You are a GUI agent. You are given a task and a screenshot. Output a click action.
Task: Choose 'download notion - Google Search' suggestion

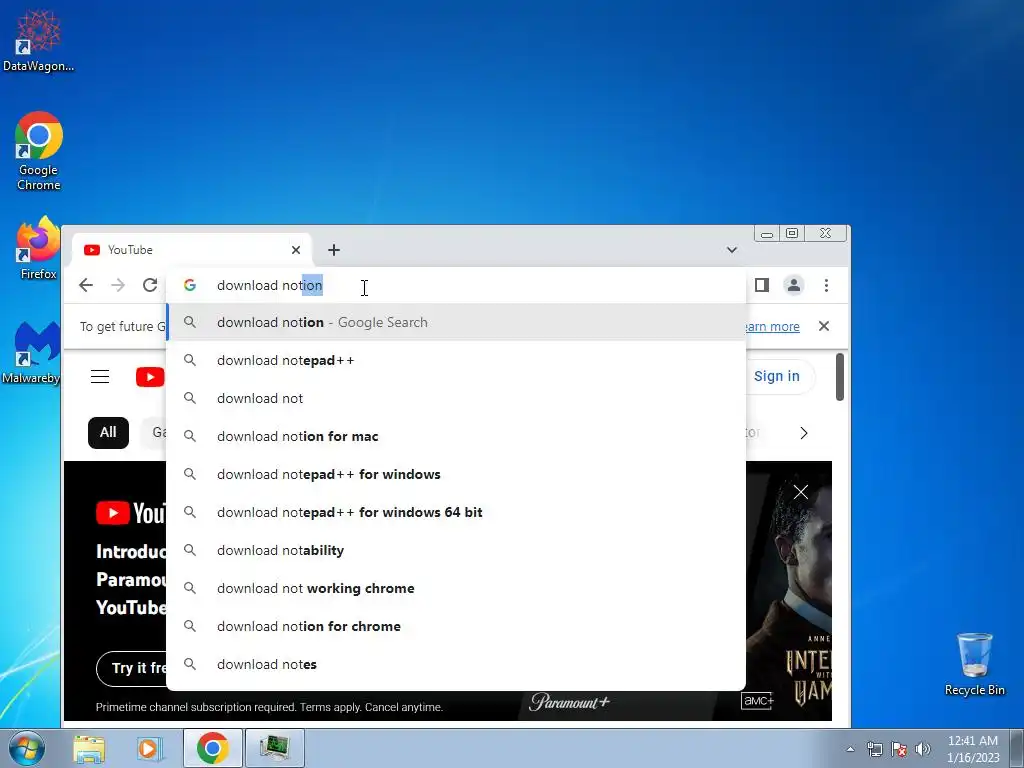pyautogui.click(x=456, y=323)
